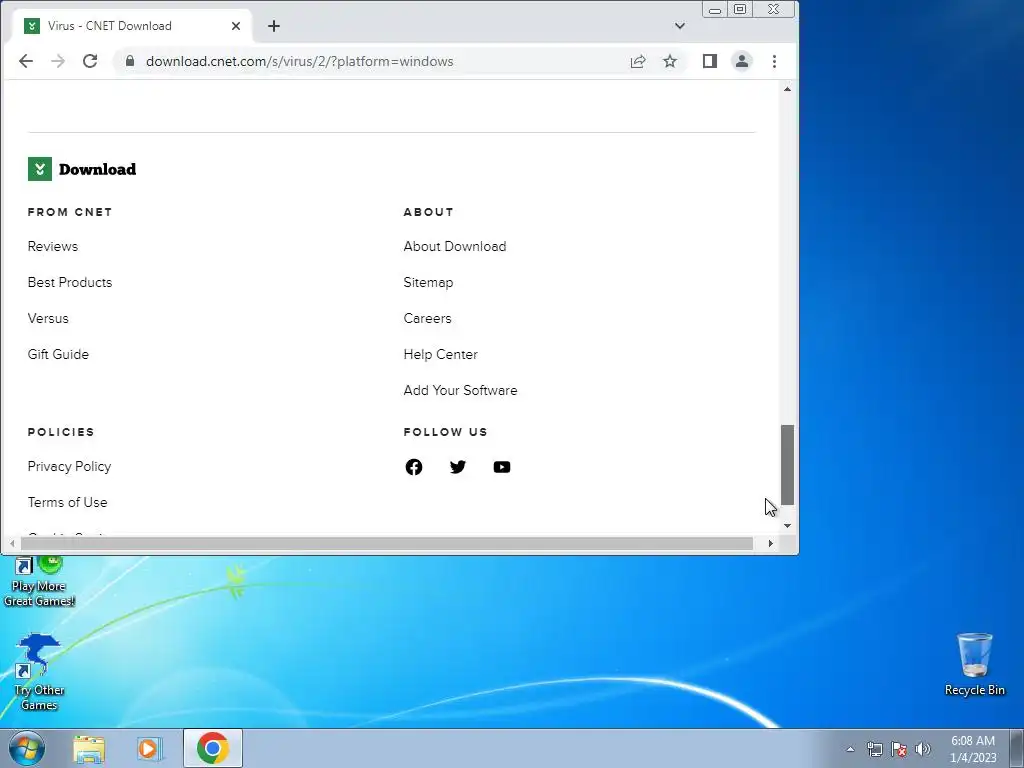Viewport: 1024px width, 768px height.
Task: Click the network tray icon
Action: (x=874, y=749)
